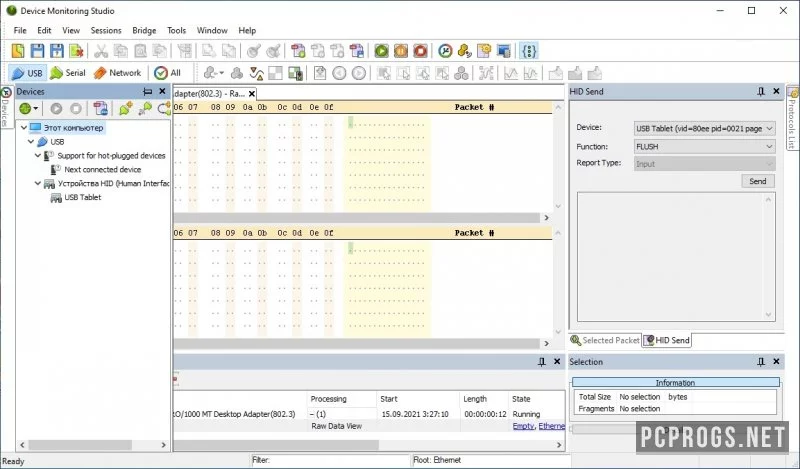
Task: Collapse the Этот компьютер tree node
Action: point(23,128)
